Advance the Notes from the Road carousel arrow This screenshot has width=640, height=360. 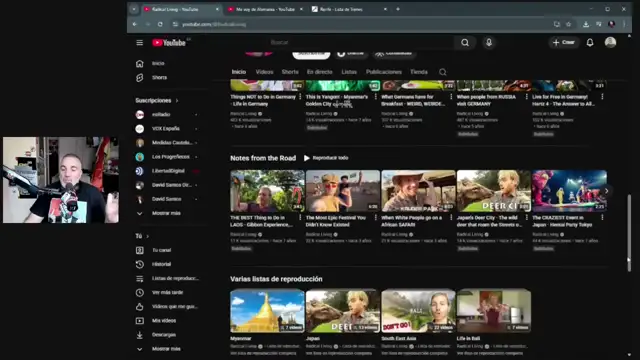click(x=607, y=191)
